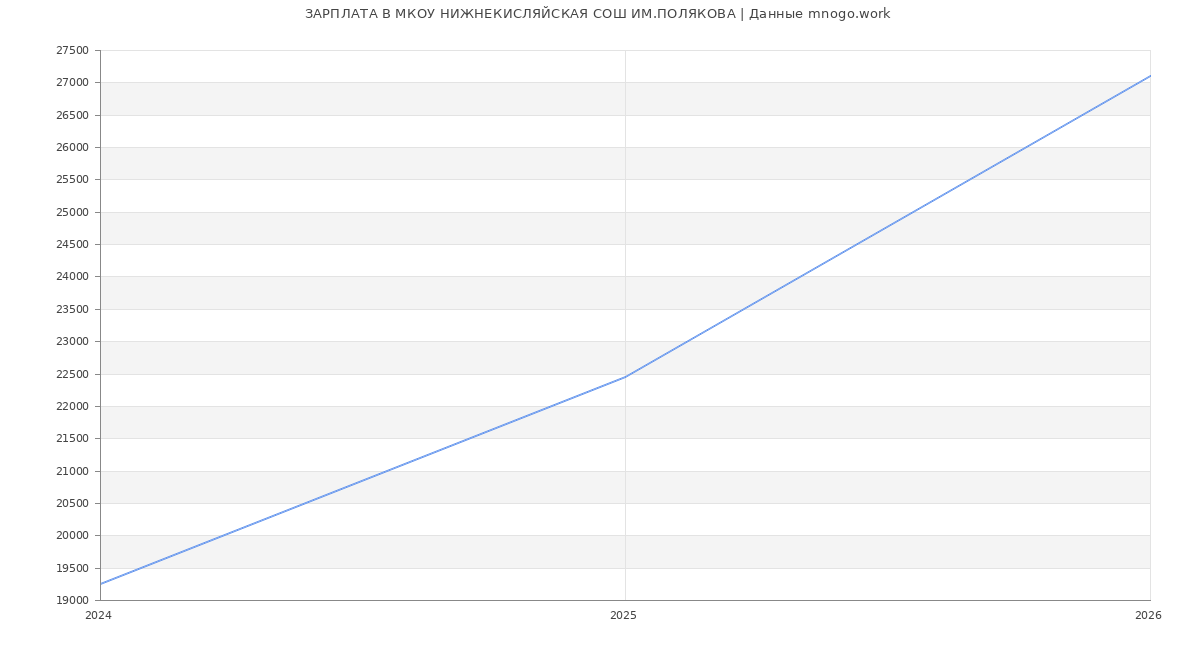Click the 20500 y-axis label

click(x=72, y=504)
